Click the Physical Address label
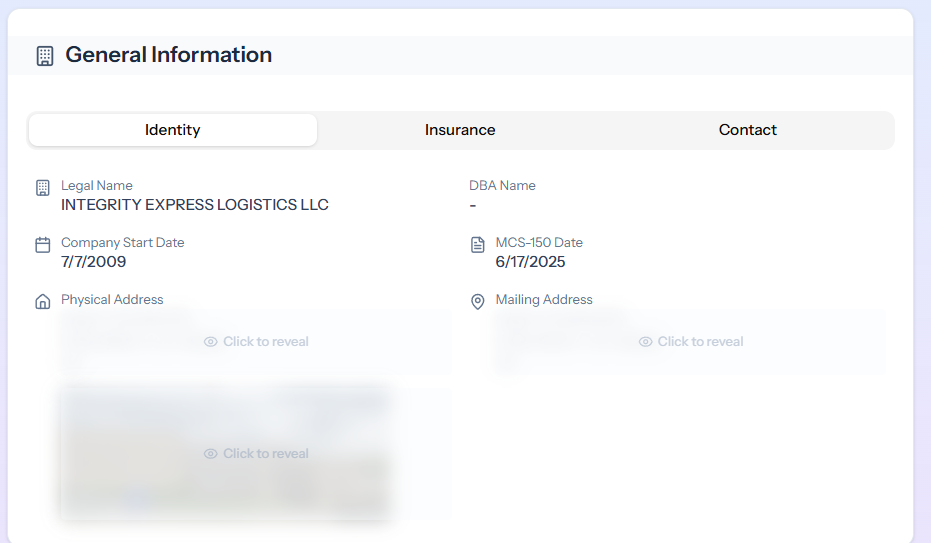The width and height of the screenshot is (931, 543). pos(112,300)
